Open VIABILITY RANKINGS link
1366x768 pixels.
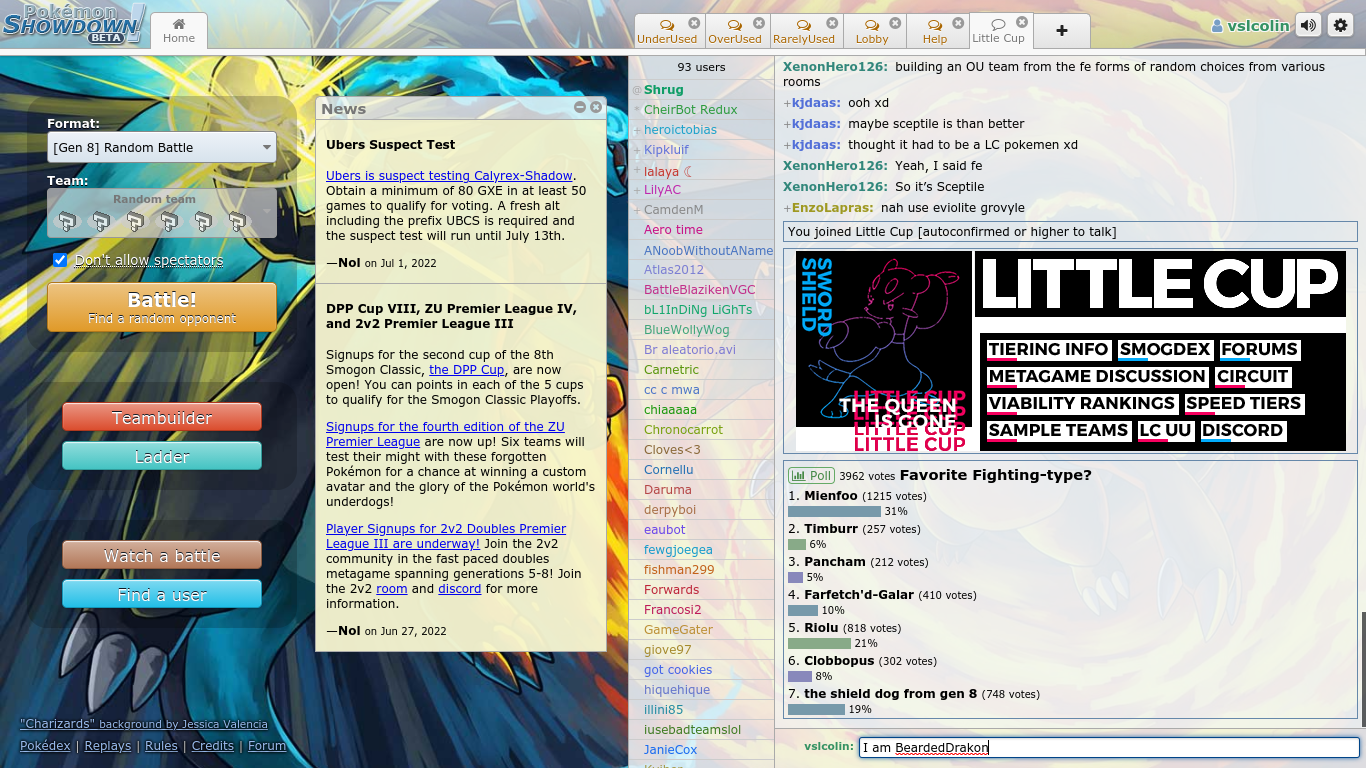tap(1081, 404)
